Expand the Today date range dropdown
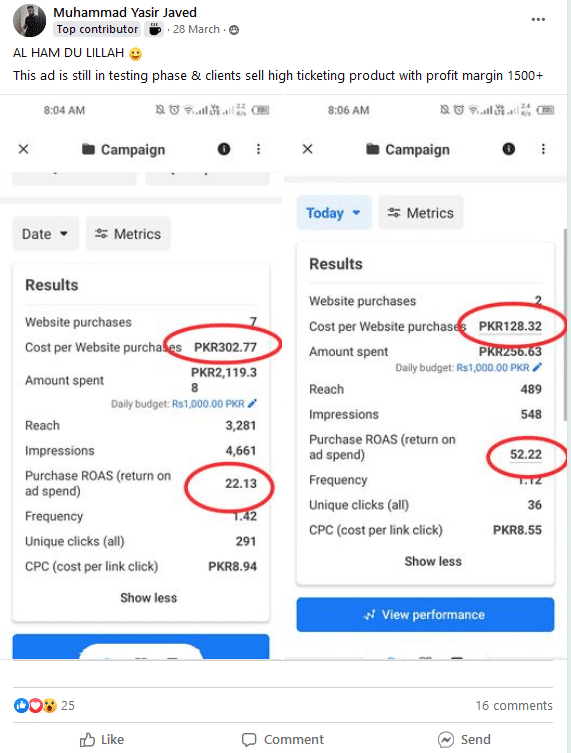This screenshot has width=571, height=753. 334,213
